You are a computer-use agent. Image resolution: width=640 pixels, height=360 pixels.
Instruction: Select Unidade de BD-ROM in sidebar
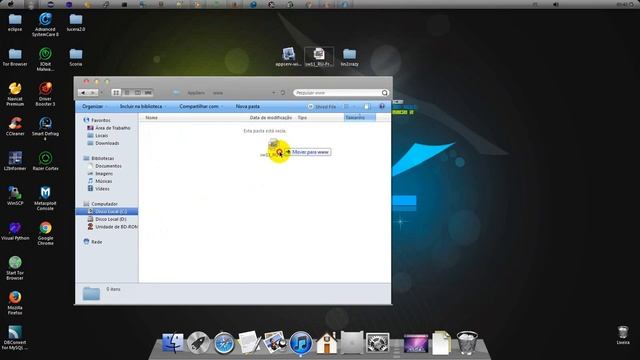pos(112,227)
